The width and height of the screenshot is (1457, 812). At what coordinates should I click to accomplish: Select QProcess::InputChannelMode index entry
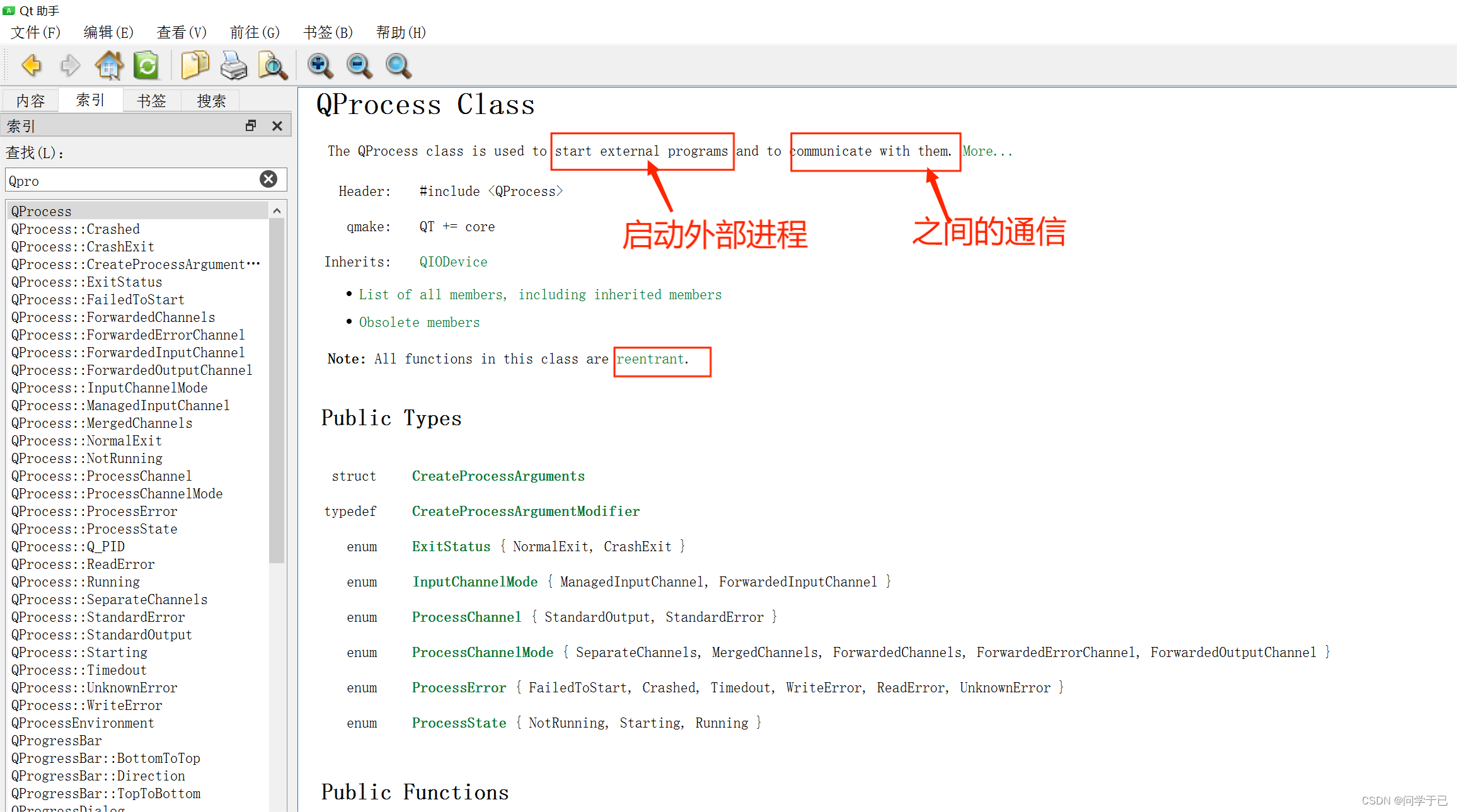(x=138, y=388)
